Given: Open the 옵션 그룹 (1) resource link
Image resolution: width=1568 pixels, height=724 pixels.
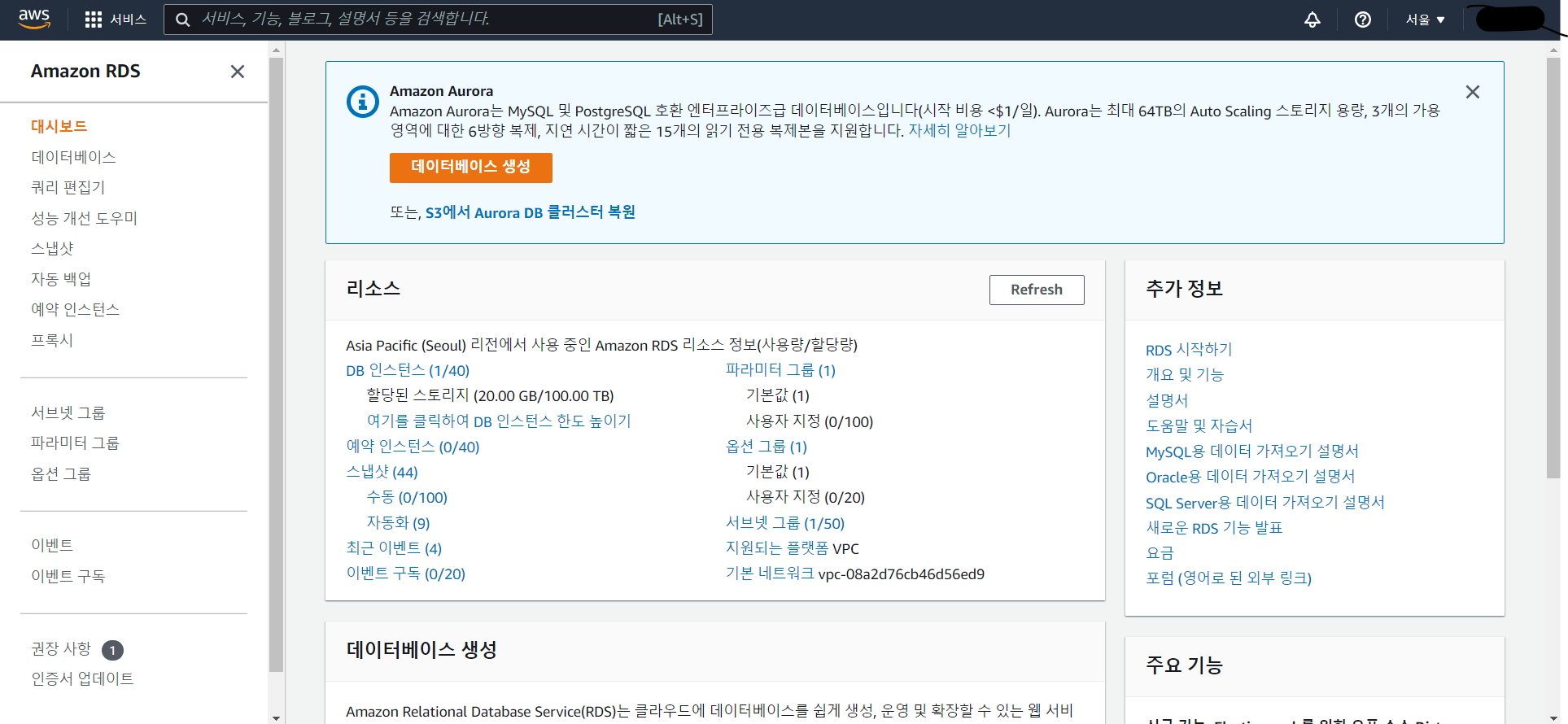Looking at the screenshot, I should [x=767, y=447].
